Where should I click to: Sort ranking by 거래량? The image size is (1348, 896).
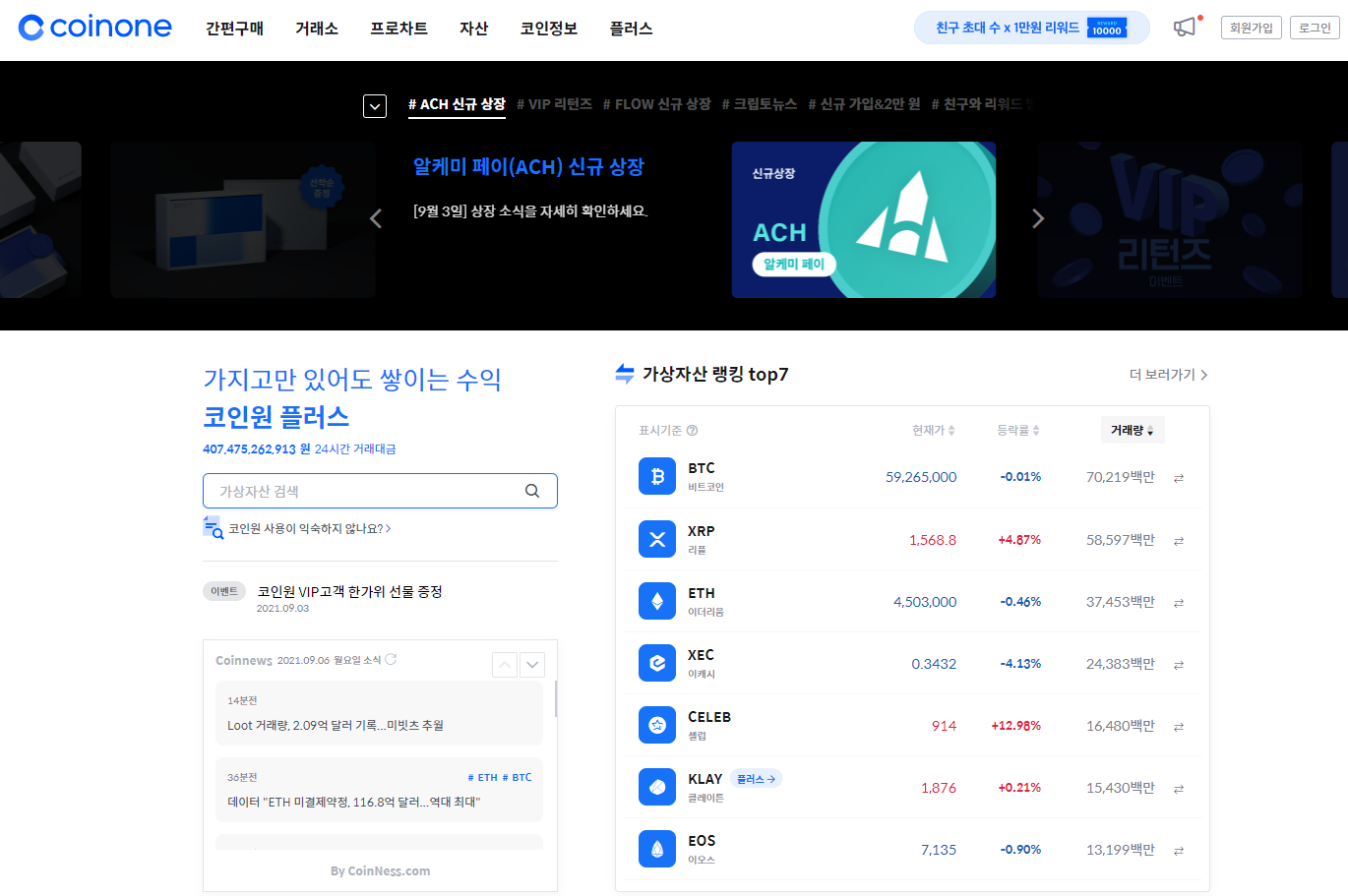point(1133,430)
